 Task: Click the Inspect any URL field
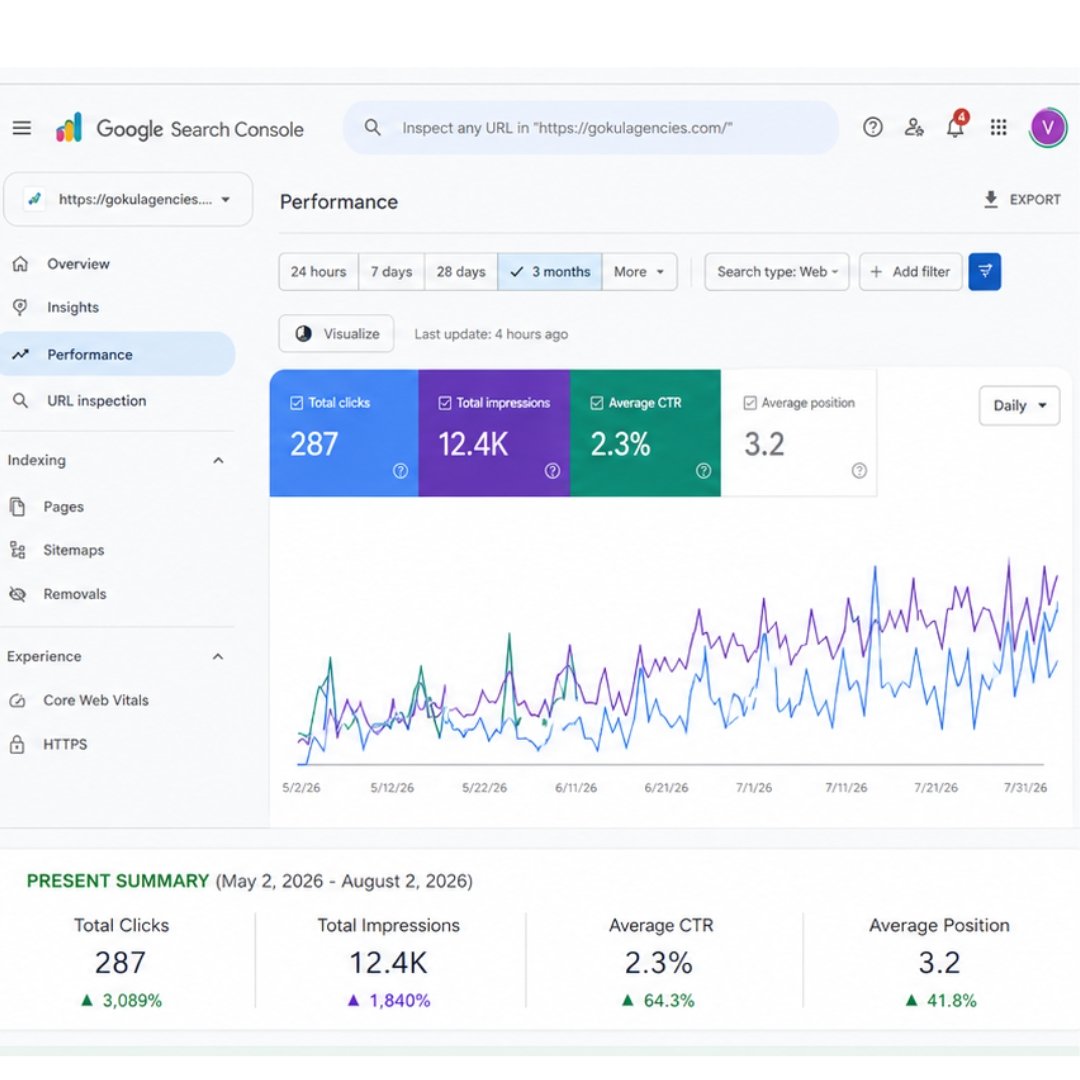click(x=591, y=127)
